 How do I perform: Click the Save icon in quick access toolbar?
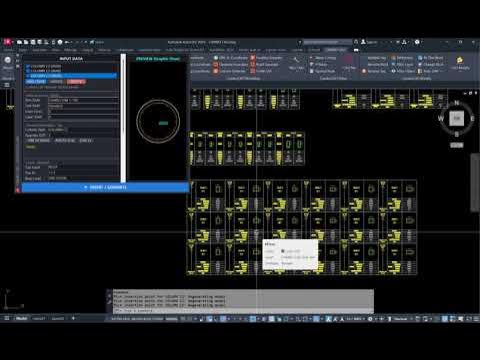[x=33, y=42]
